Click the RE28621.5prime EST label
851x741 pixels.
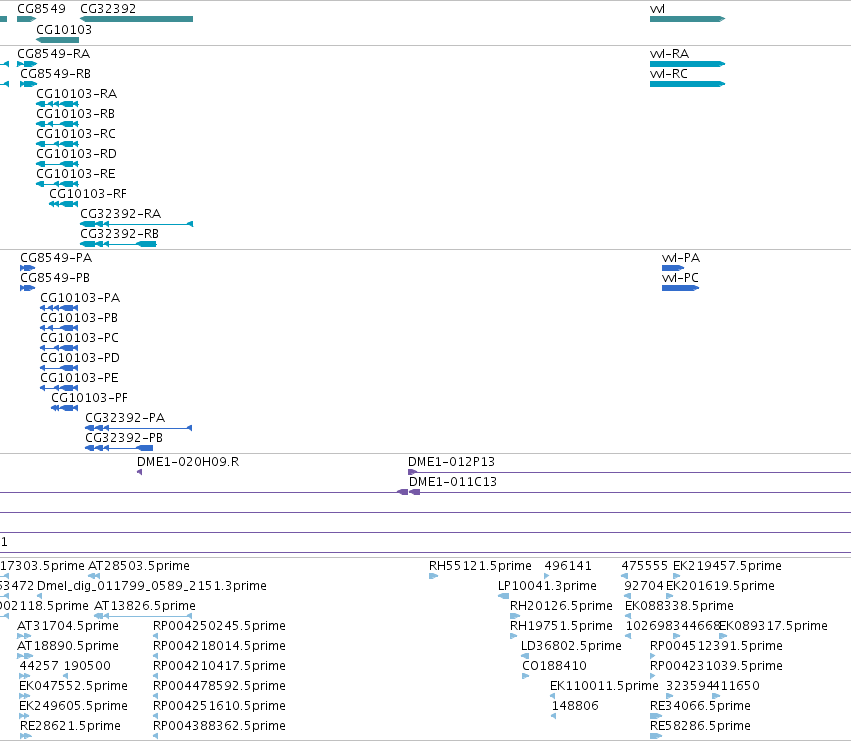(70, 726)
